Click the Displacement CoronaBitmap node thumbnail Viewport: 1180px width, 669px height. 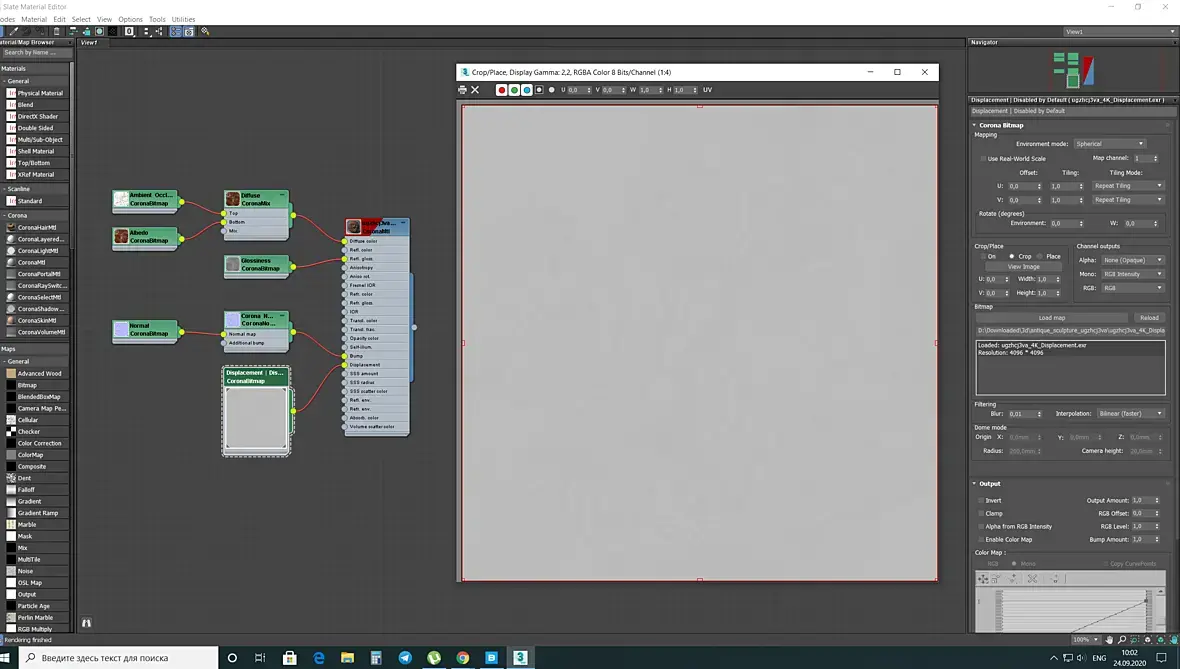tap(256, 419)
